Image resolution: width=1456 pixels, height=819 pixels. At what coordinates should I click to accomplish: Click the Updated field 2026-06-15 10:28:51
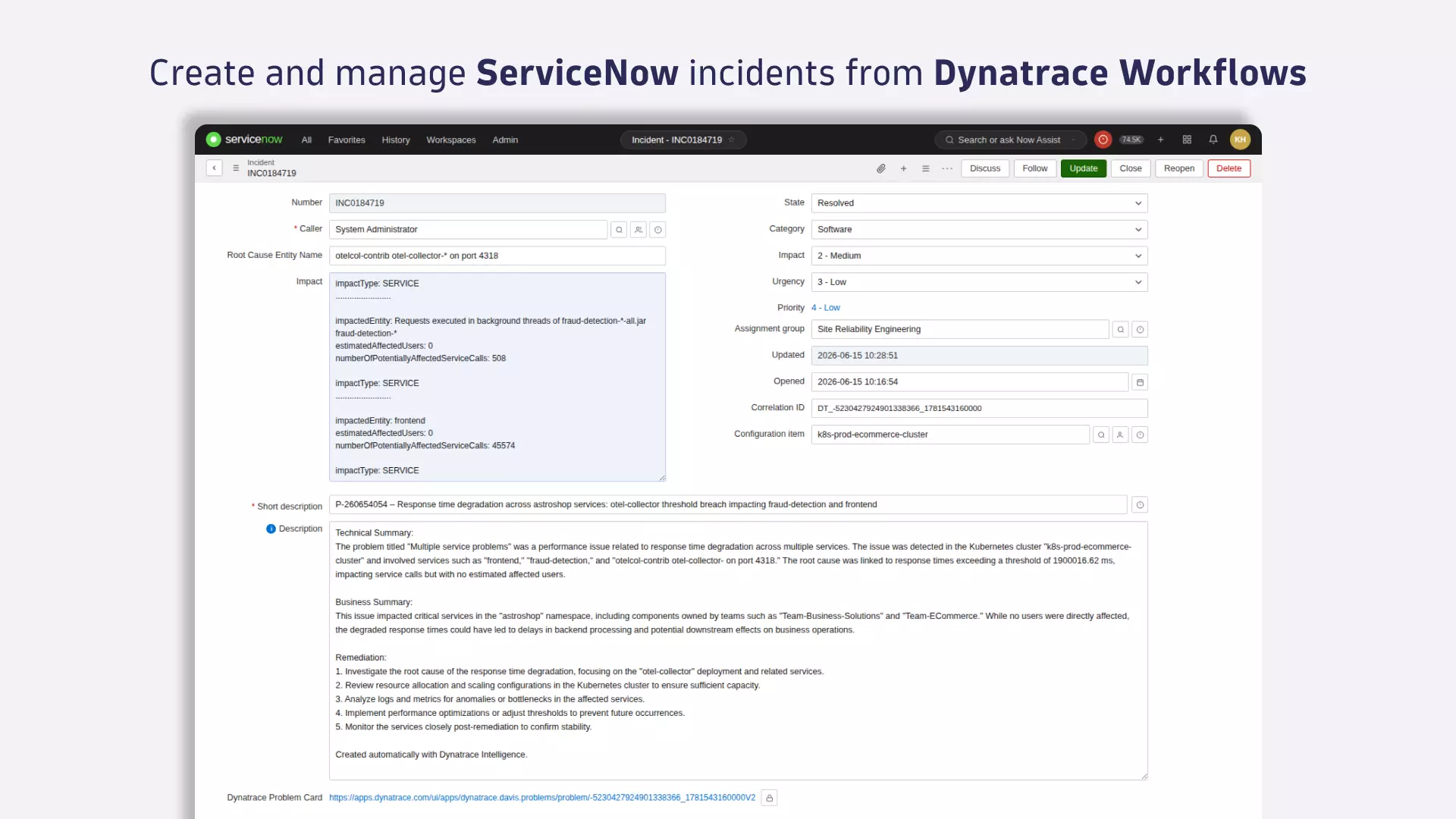tap(979, 356)
